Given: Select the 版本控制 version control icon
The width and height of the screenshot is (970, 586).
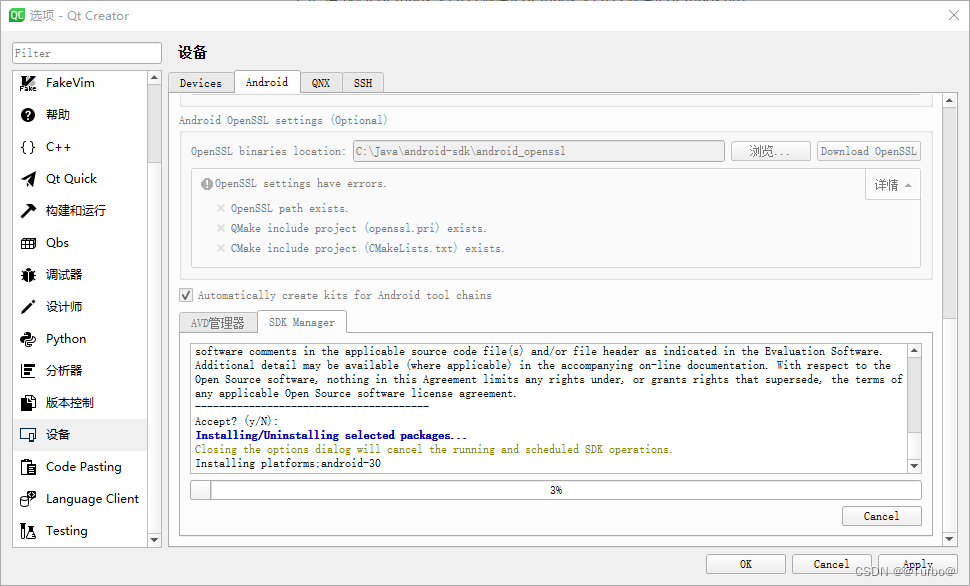Looking at the screenshot, I should pos(28,403).
